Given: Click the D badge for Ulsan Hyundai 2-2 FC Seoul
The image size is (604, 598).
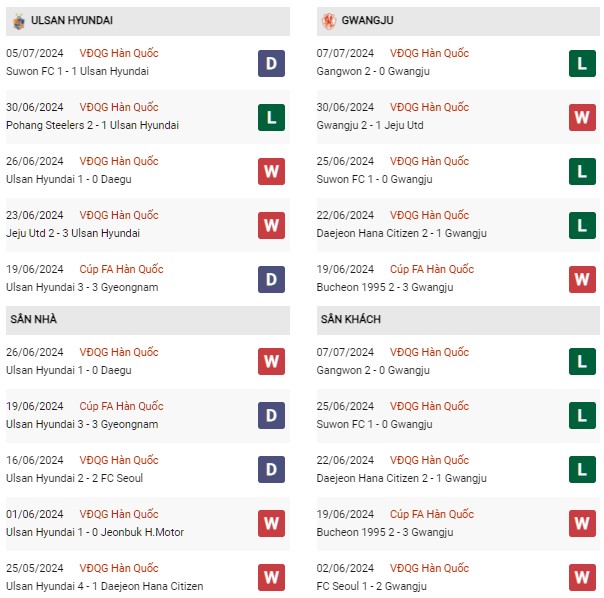Looking at the screenshot, I should 271,469.
